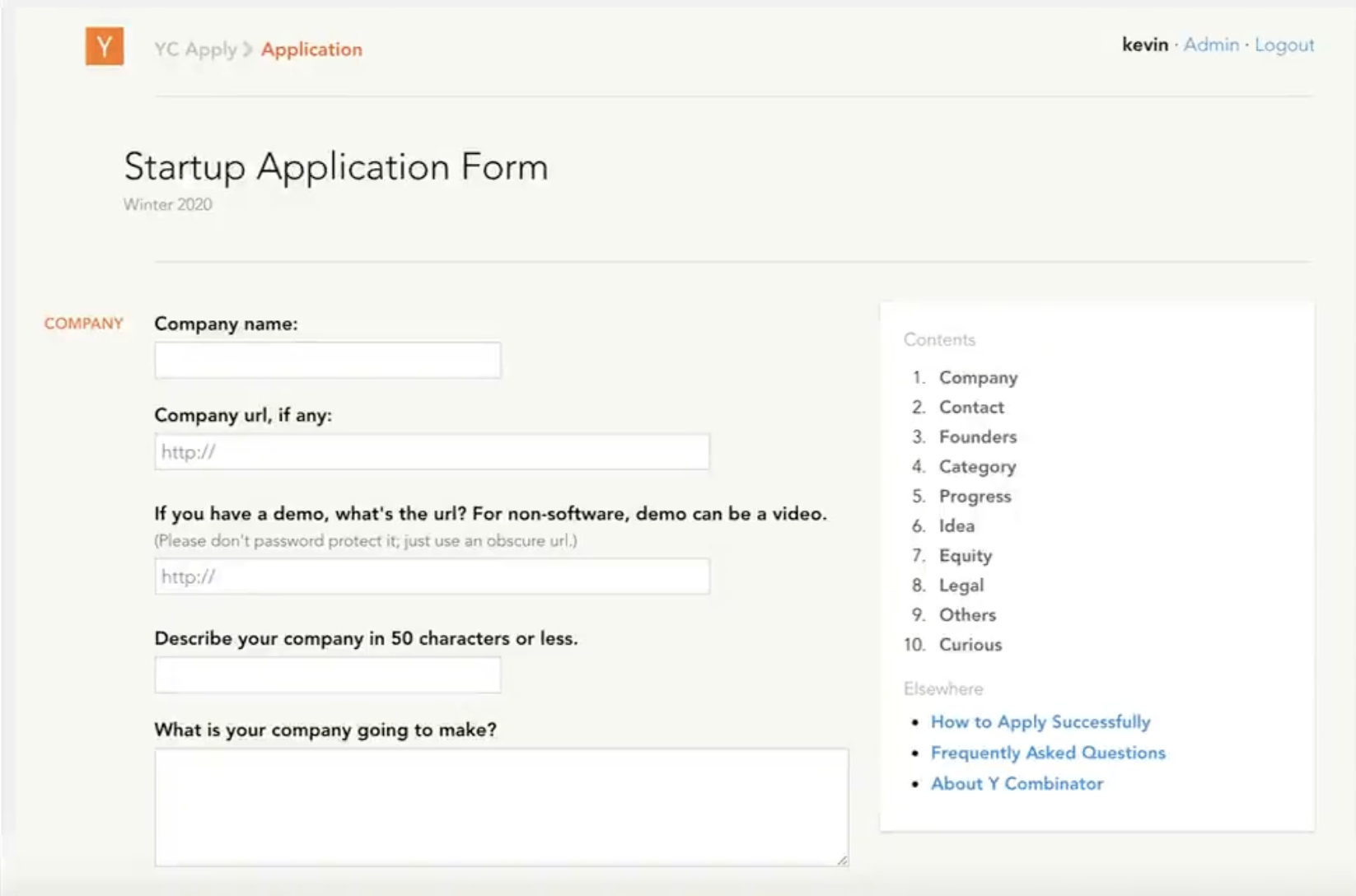Click the kevin username
The height and width of the screenshot is (896, 1356).
[1143, 45]
